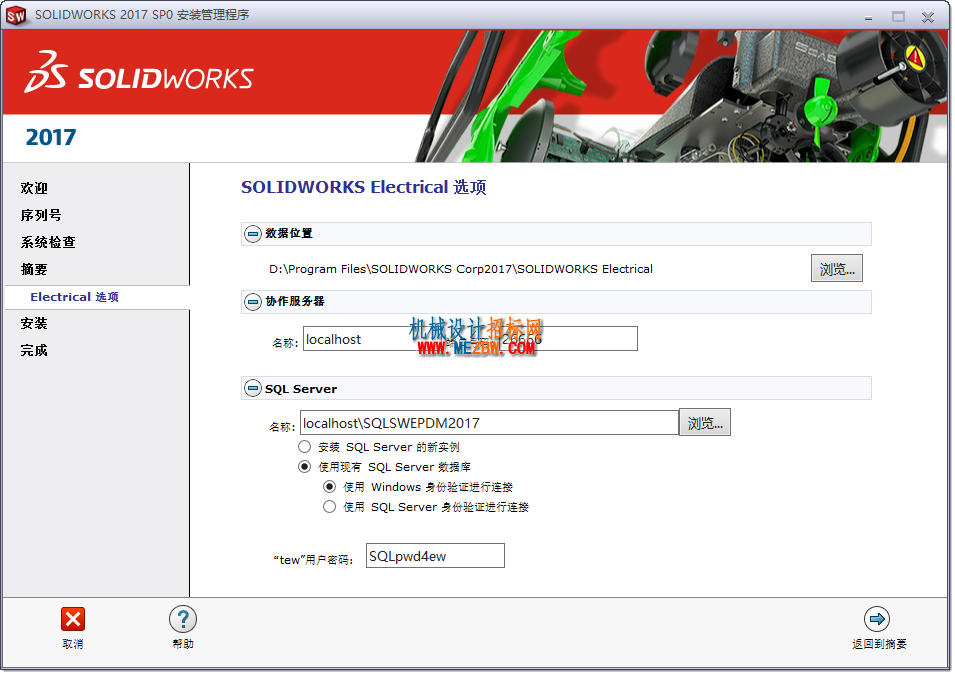Click the SQL Server name input field
The image size is (955, 675).
click(489, 423)
